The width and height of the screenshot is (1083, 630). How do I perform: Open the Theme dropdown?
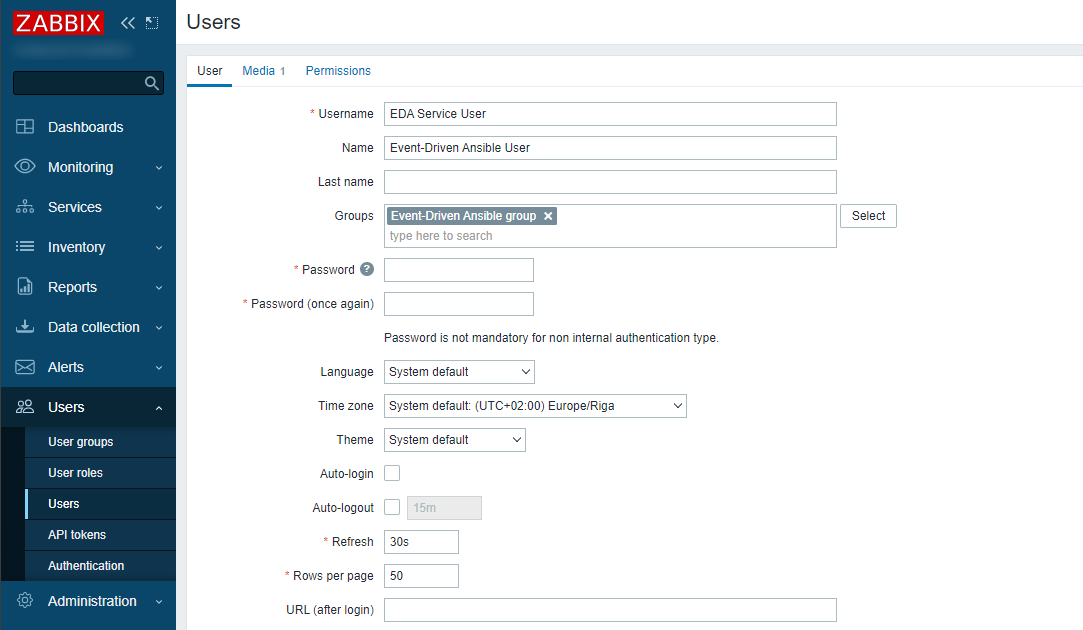point(454,440)
